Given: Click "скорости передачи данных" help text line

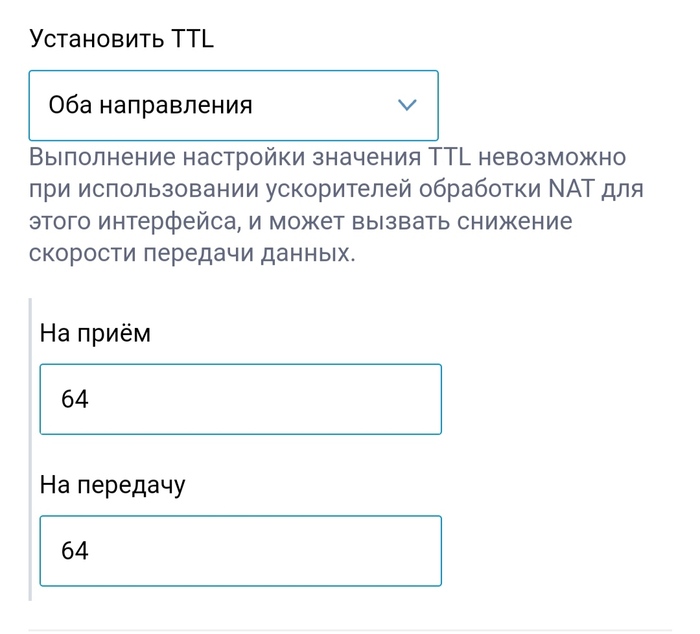Looking at the screenshot, I should coord(192,253).
